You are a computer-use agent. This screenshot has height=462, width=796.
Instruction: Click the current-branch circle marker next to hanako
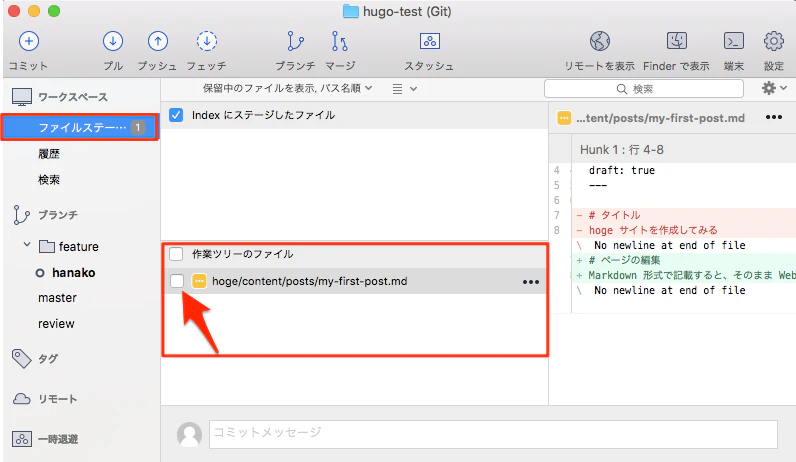coord(40,273)
